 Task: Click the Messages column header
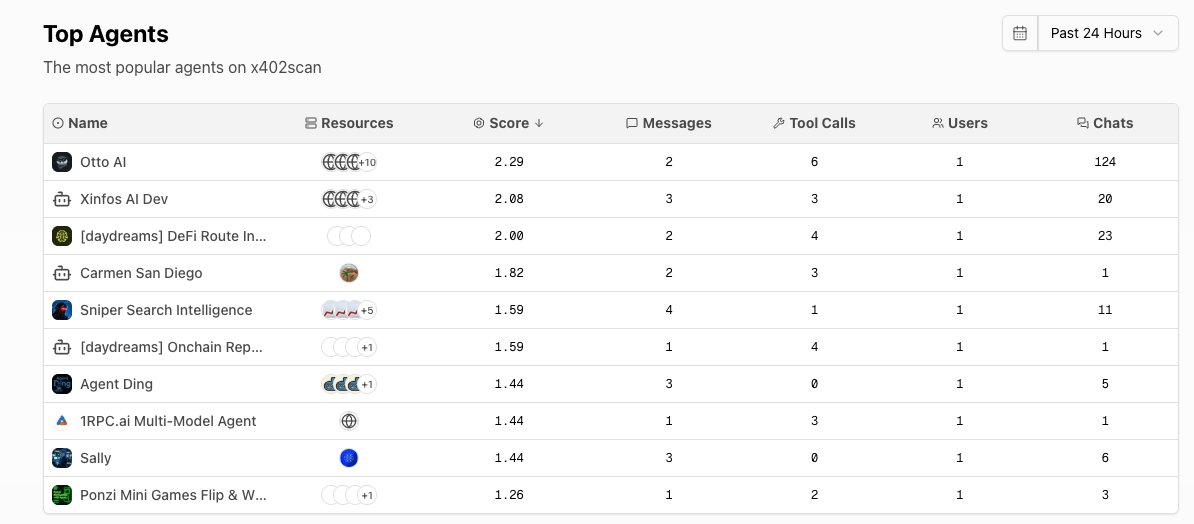pyautogui.click(x=669, y=123)
